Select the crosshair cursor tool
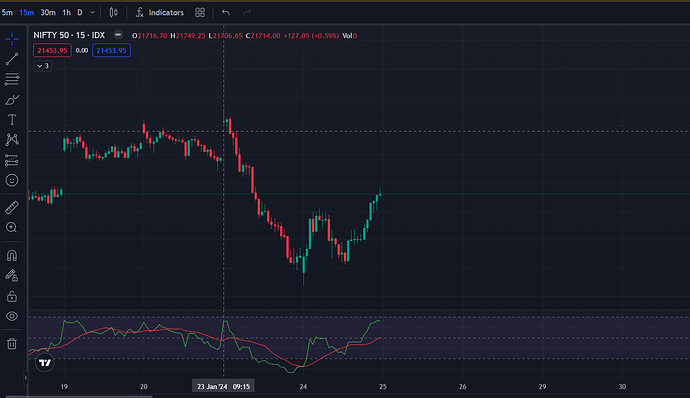 12,39
